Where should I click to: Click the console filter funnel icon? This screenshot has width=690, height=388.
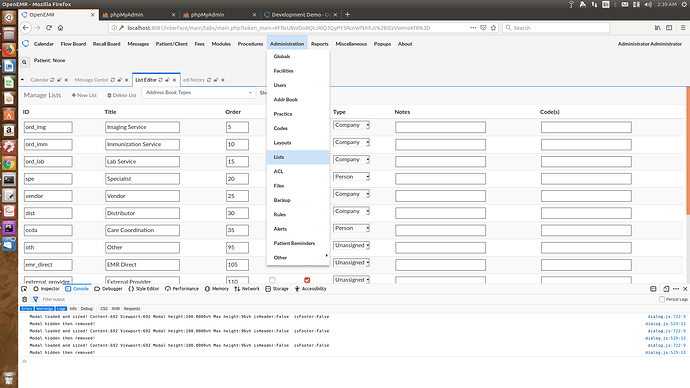pyautogui.click(x=36, y=300)
